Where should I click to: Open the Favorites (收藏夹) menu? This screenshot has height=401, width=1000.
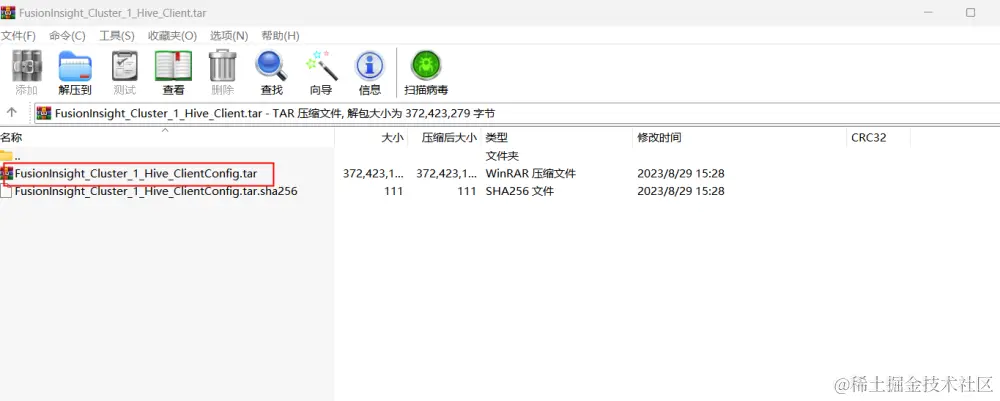tap(172, 36)
